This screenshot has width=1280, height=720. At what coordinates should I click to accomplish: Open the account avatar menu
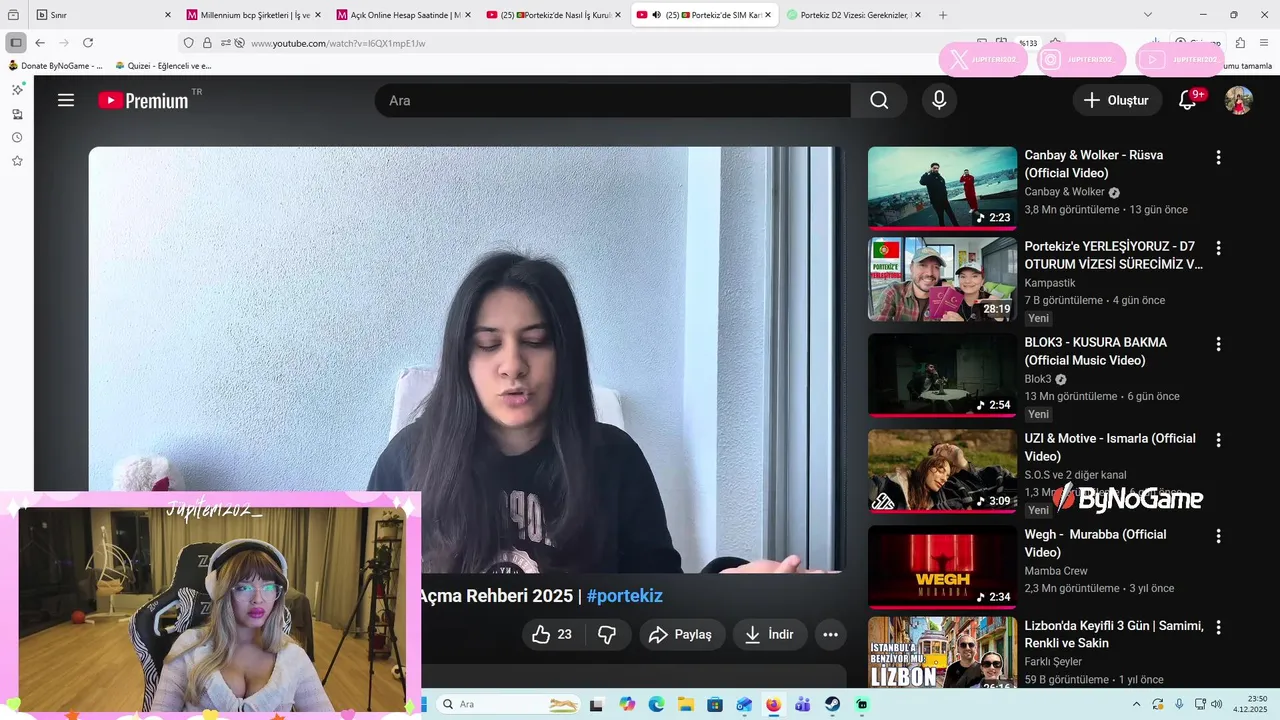point(1239,100)
